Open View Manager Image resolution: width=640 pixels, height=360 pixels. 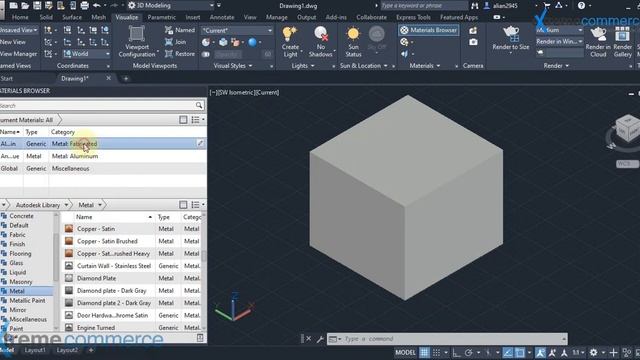(19, 53)
